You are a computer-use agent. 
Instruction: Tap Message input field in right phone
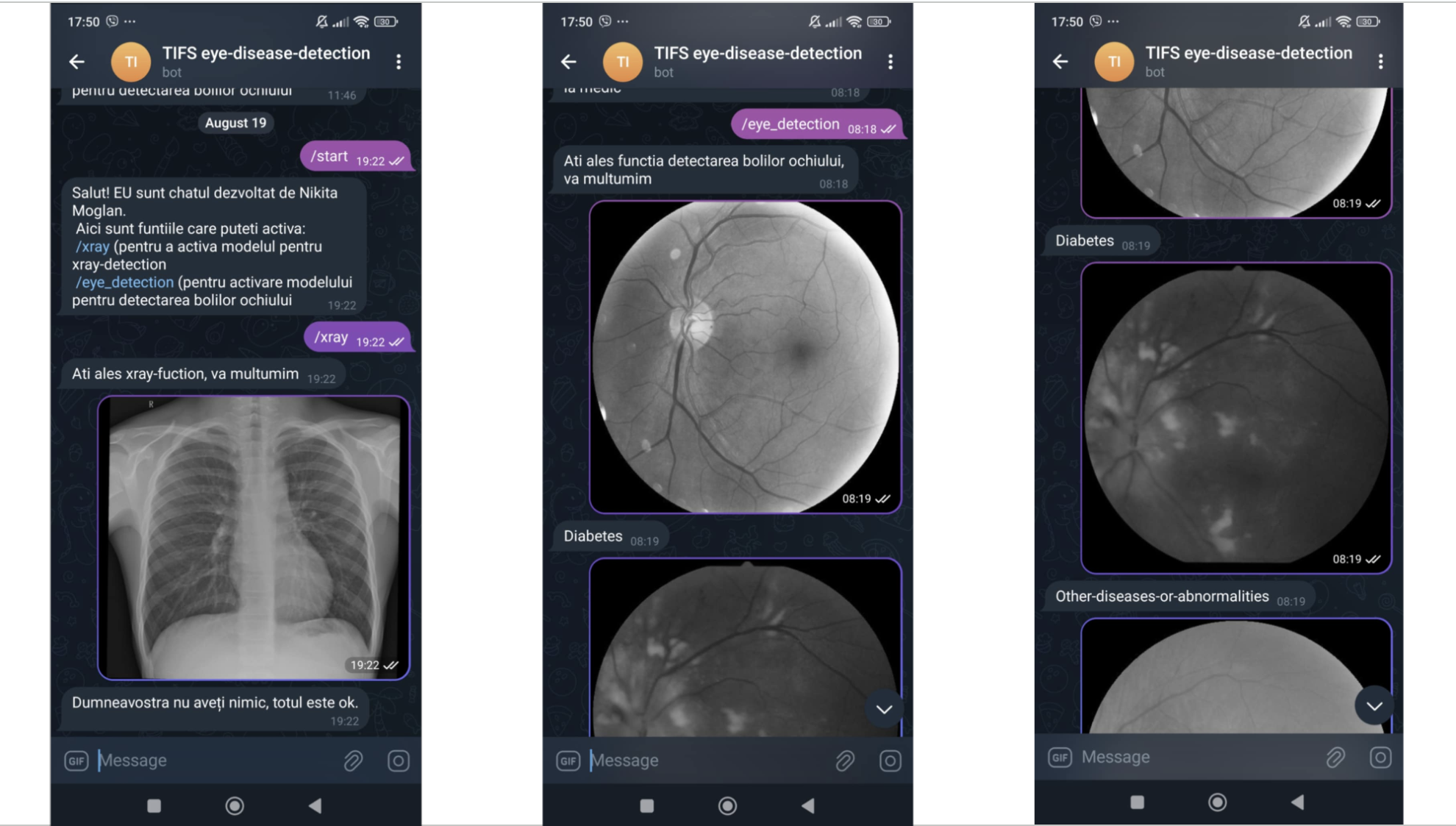(1195, 757)
